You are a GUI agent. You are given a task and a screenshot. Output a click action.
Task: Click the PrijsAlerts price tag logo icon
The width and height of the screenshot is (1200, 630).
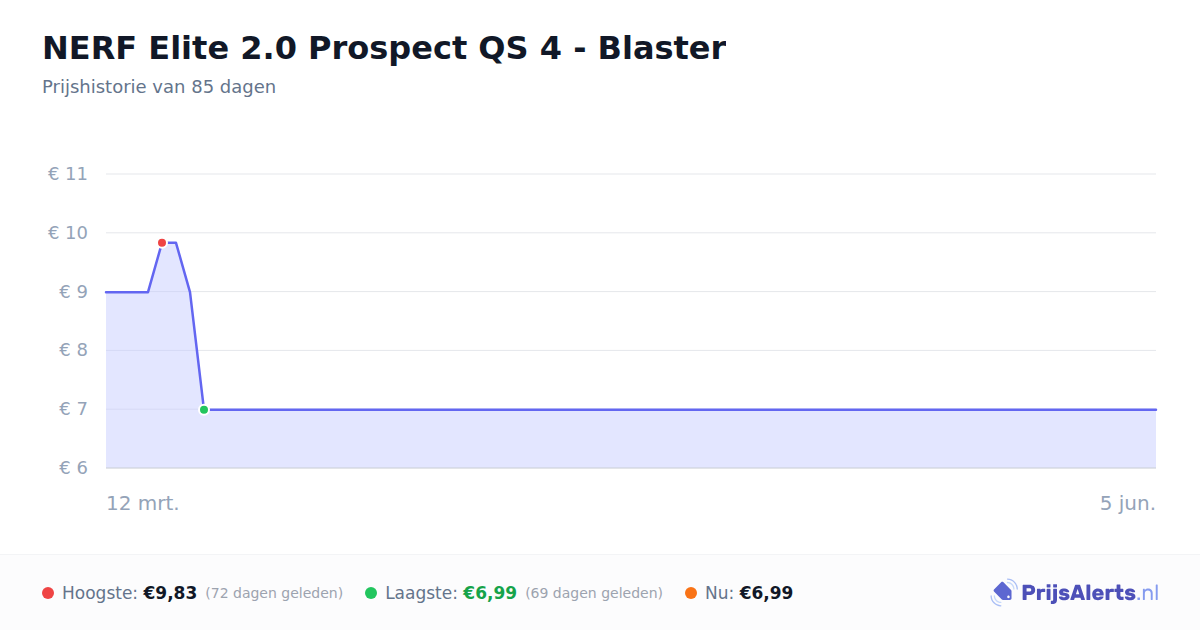1003,593
